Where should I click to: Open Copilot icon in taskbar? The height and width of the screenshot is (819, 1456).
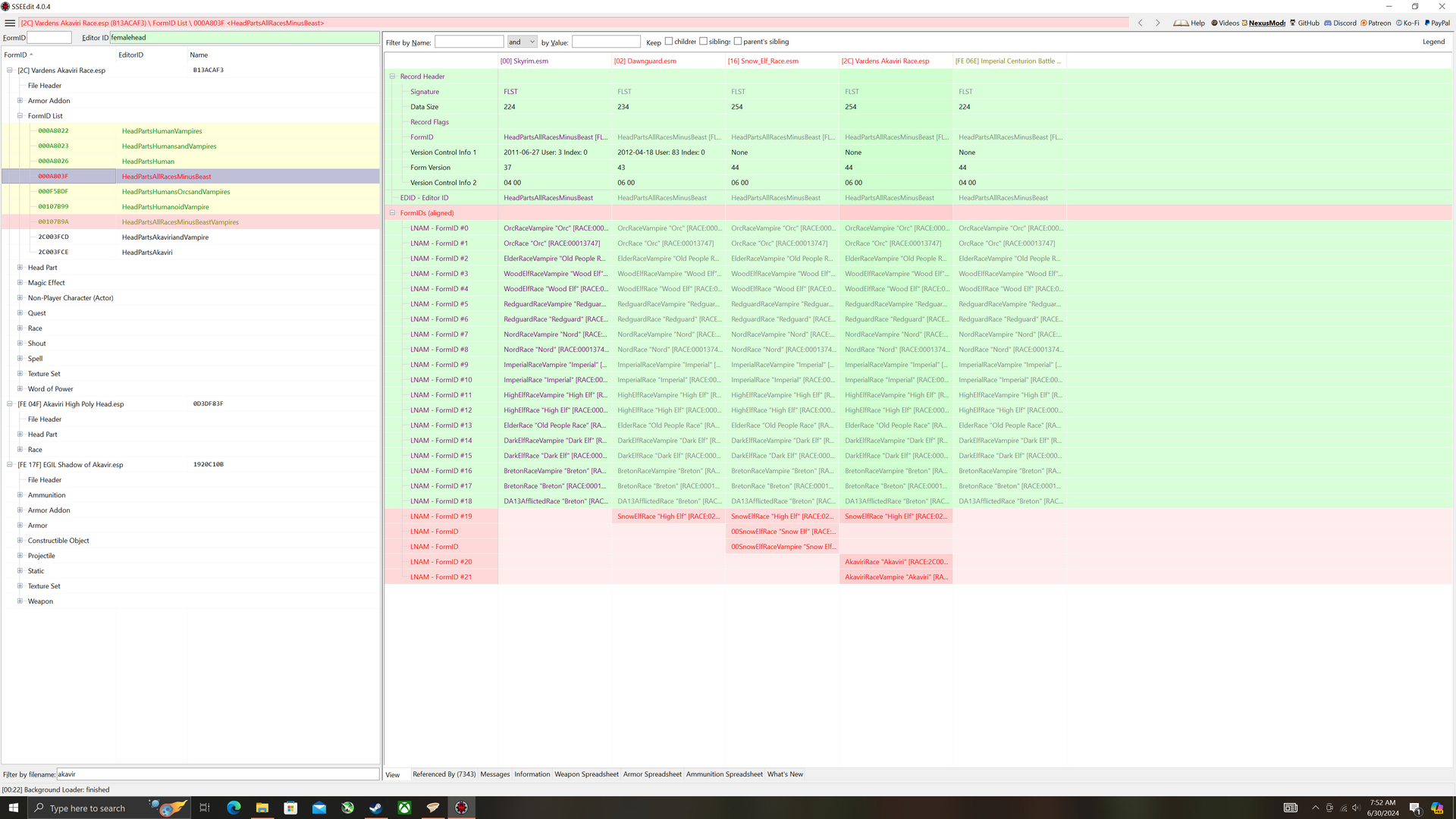pyautogui.click(x=1437, y=808)
